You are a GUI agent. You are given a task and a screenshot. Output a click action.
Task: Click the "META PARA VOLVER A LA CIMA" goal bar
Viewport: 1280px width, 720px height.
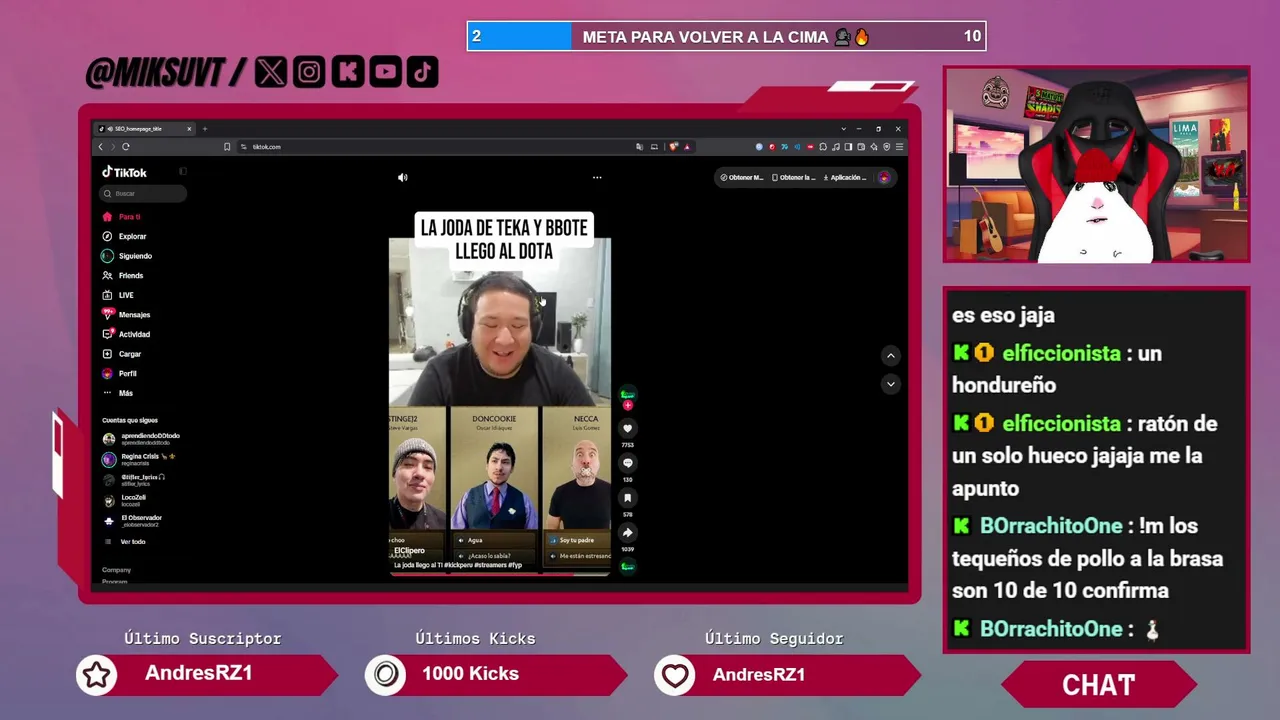click(726, 37)
